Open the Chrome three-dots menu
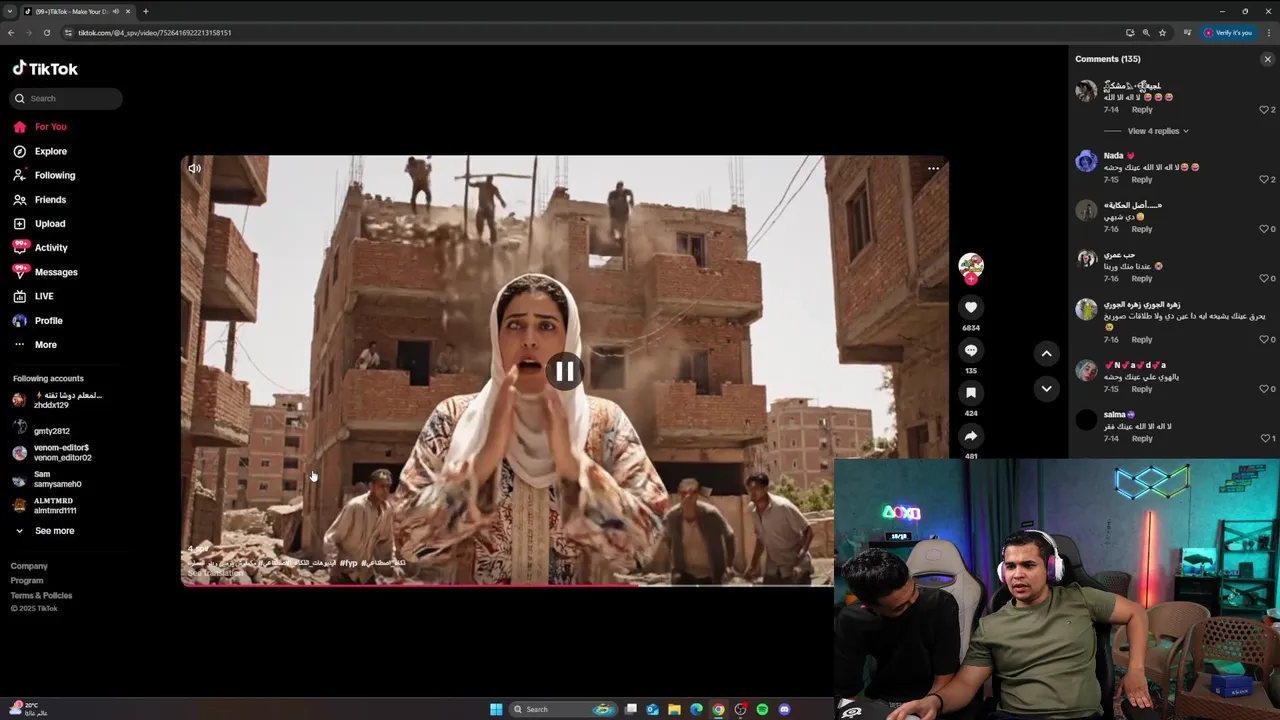This screenshot has width=1280, height=720. 1268,32
